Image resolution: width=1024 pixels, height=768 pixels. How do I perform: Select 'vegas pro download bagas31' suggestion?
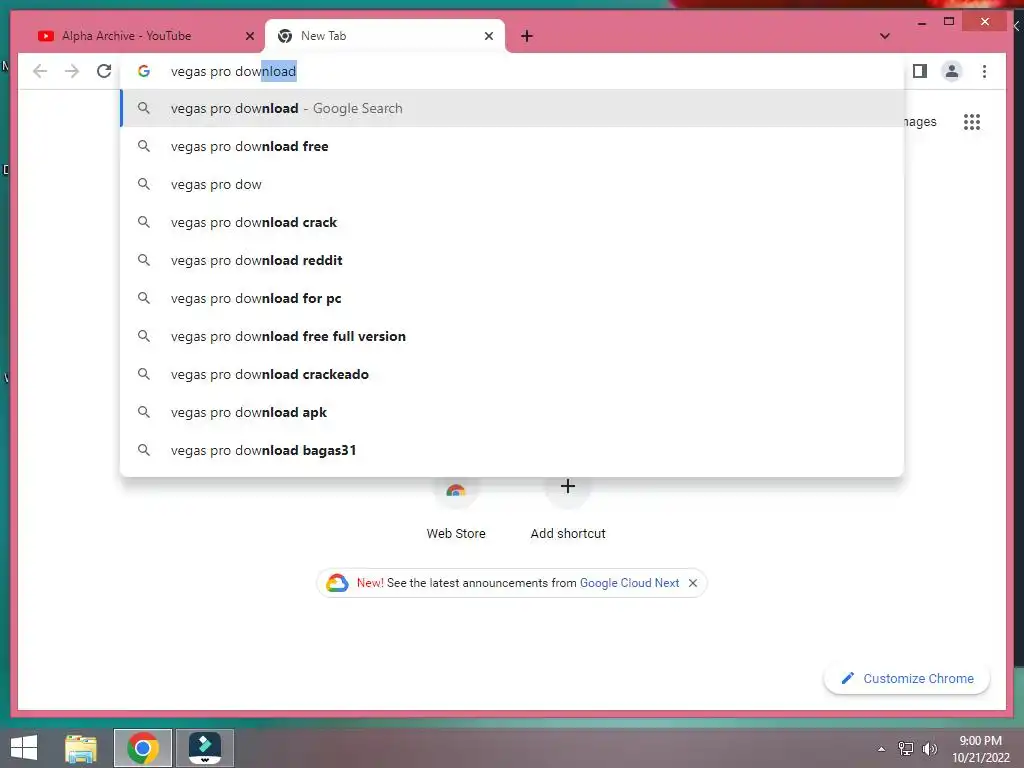[x=512, y=450]
